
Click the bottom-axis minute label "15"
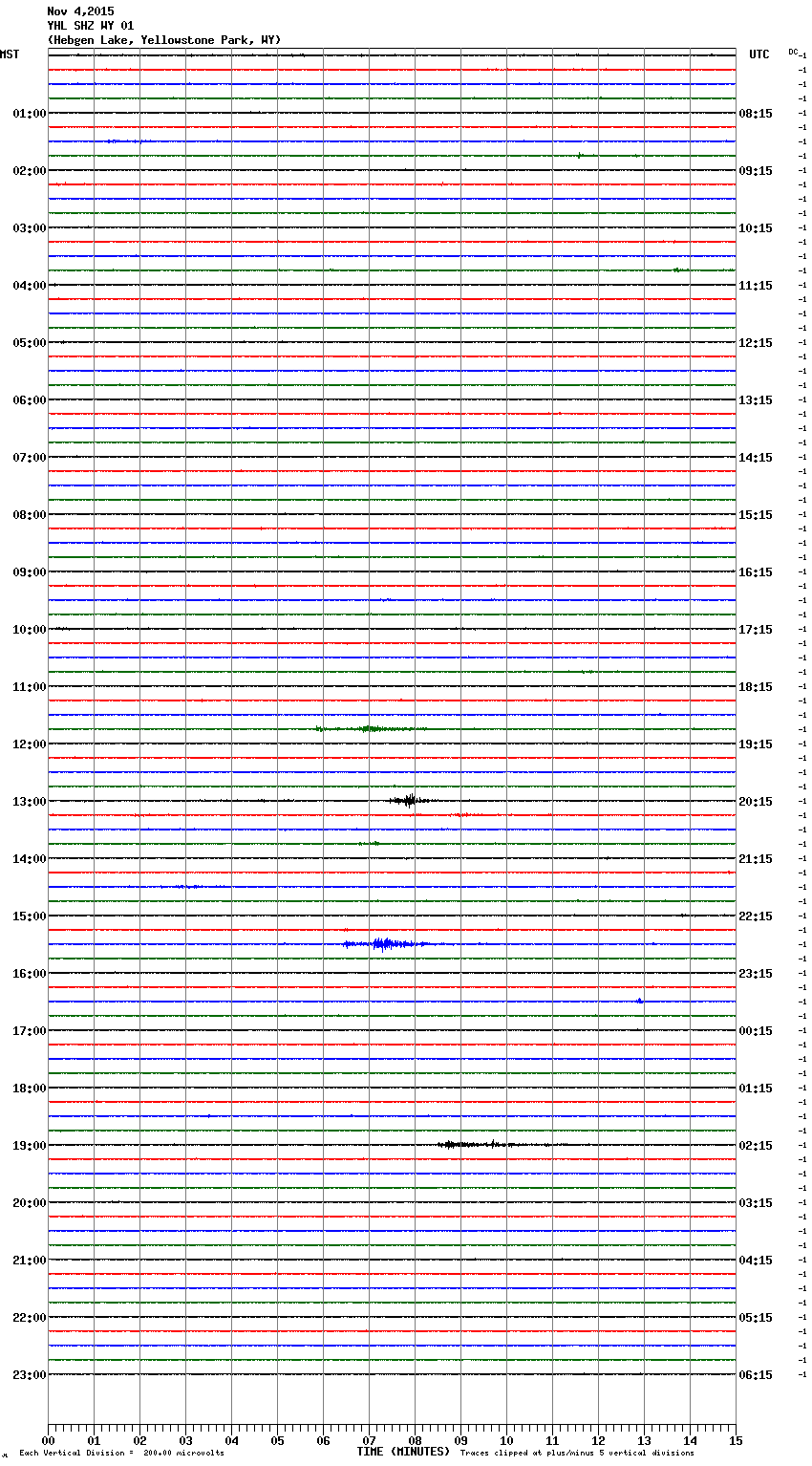[x=736, y=1440]
